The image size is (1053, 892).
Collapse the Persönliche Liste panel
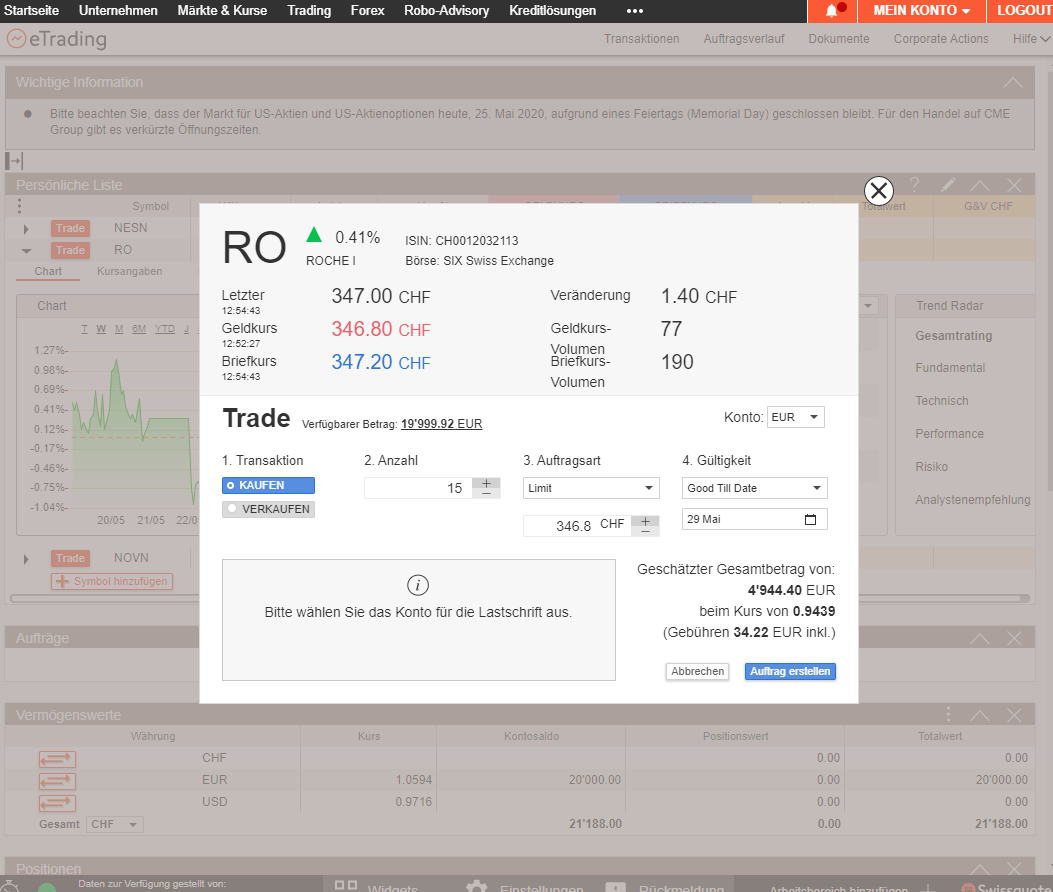pyautogui.click(x=980, y=185)
